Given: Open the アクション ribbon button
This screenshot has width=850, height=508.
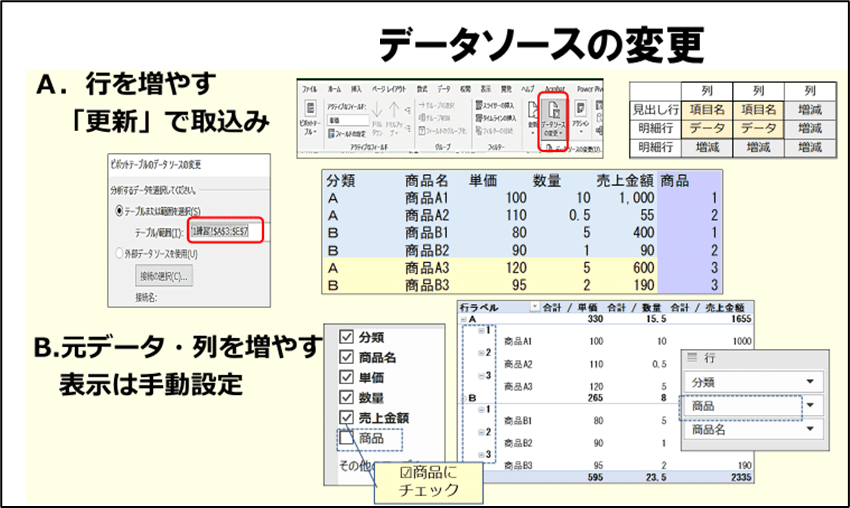Looking at the screenshot, I should coord(581,117).
